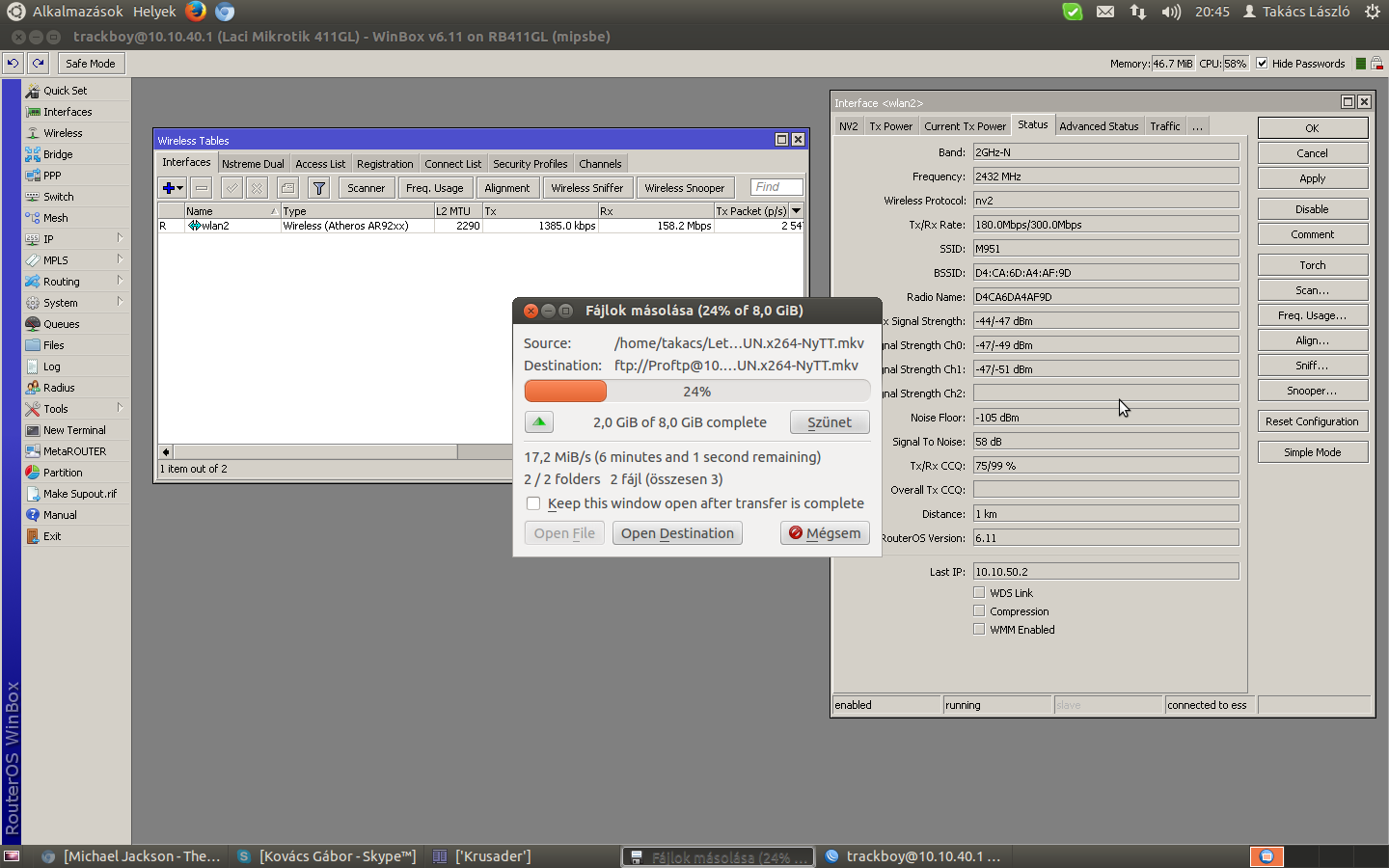
Task: Click inside the Find input field
Action: (x=775, y=187)
